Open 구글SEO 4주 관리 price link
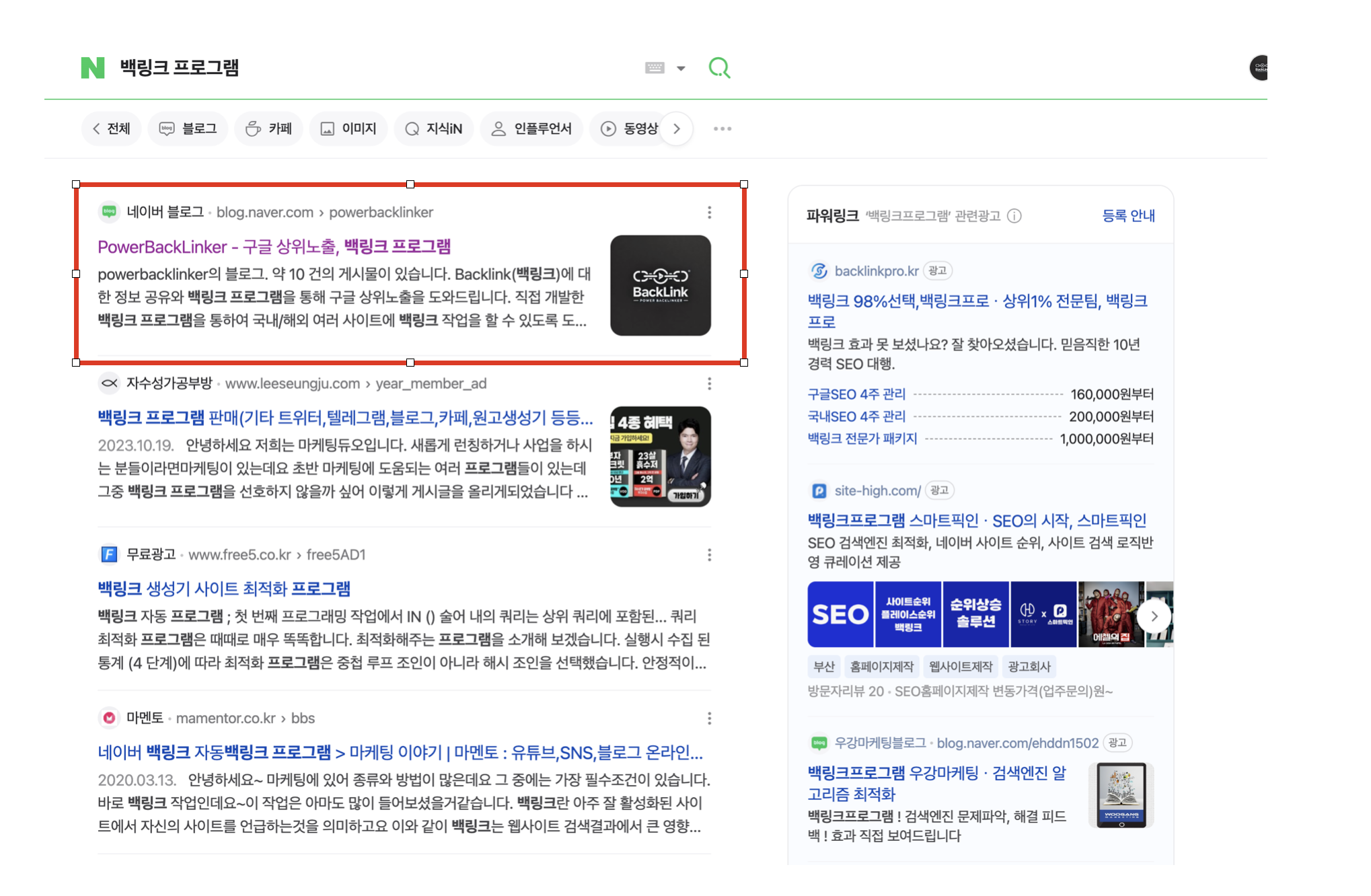 click(856, 394)
